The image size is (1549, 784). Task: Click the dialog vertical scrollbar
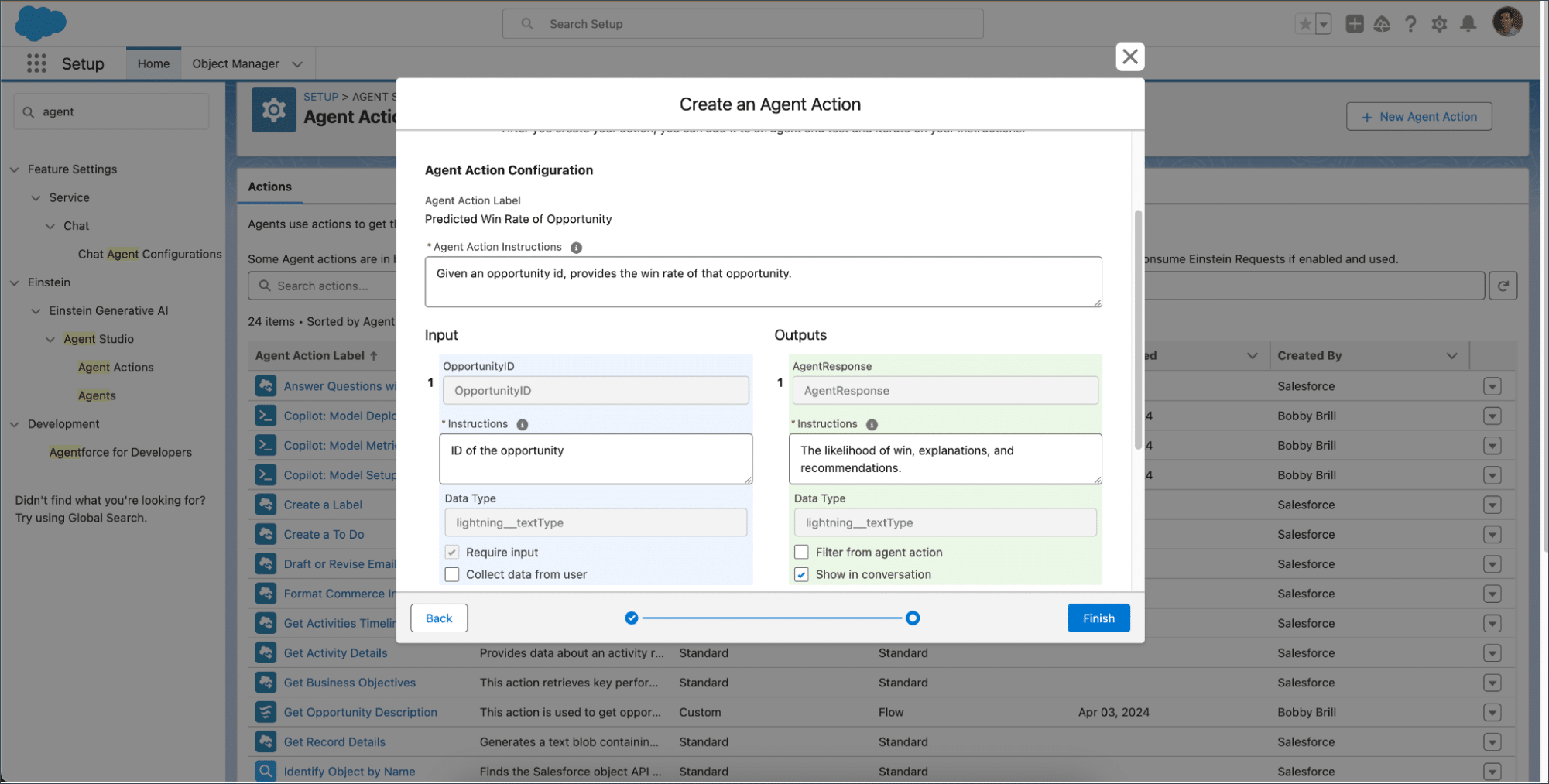click(x=1137, y=329)
